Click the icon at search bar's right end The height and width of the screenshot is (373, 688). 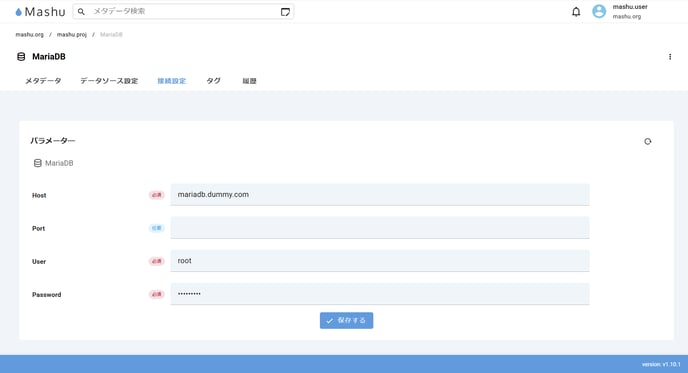tap(285, 12)
